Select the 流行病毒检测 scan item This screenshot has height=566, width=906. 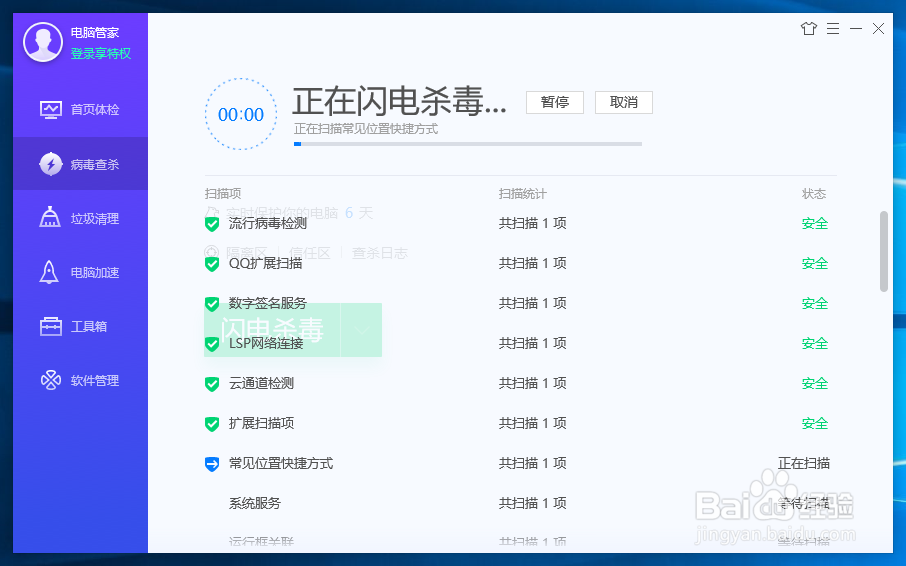click(268, 224)
